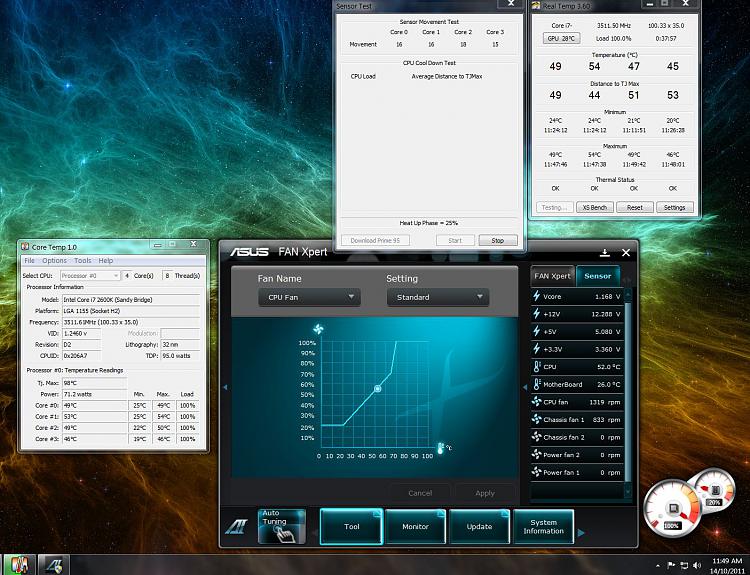Click the Cancel button in FAN Xpert

[420, 493]
